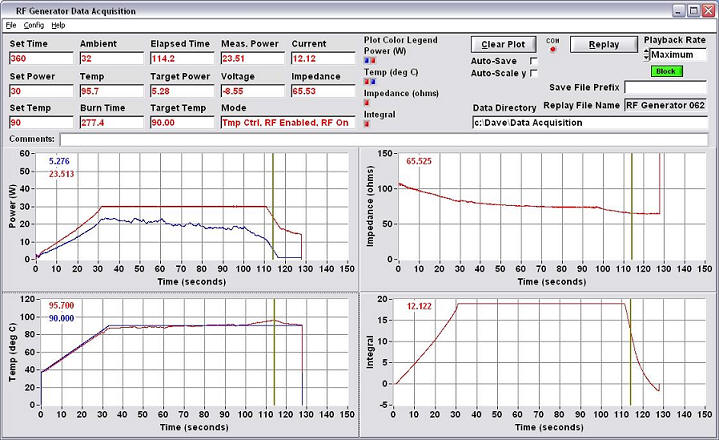Image resolution: width=719 pixels, height=440 pixels.
Task: Click the Temp plot time cursor
Action: (274, 352)
